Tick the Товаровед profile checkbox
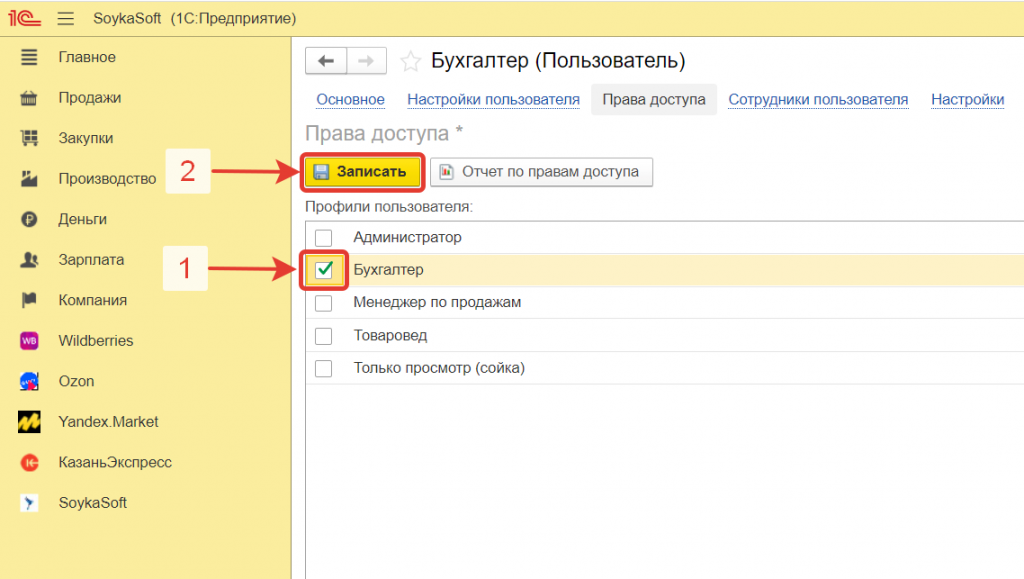 click(323, 335)
